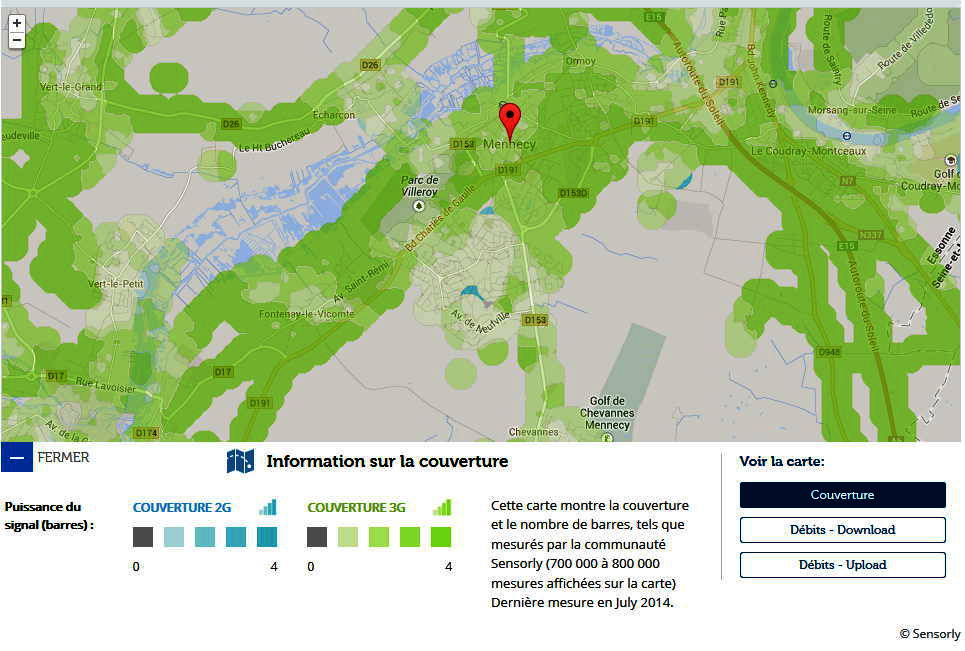This screenshot has height=651, width=965.
Task: Select the Couverture map view
Action: click(x=842, y=495)
